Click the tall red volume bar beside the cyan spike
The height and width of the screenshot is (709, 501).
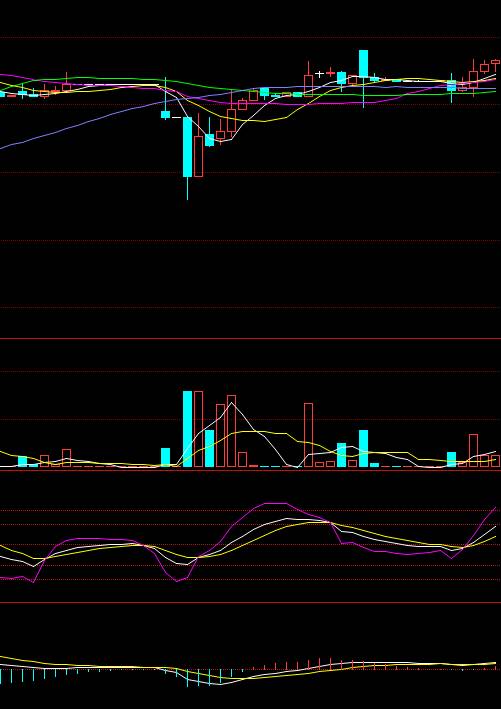pos(198,429)
